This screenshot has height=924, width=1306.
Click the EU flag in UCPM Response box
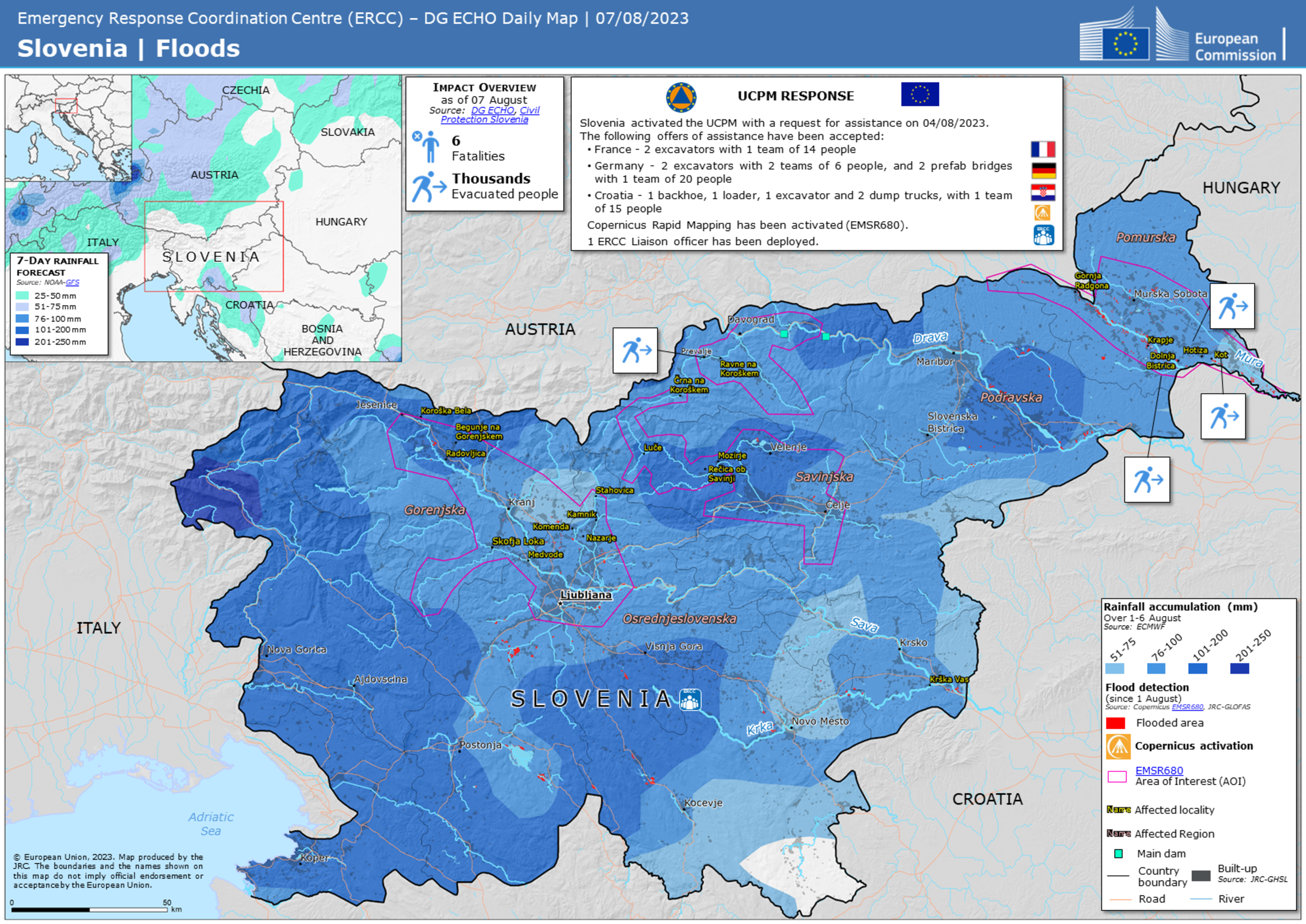[919, 94]
